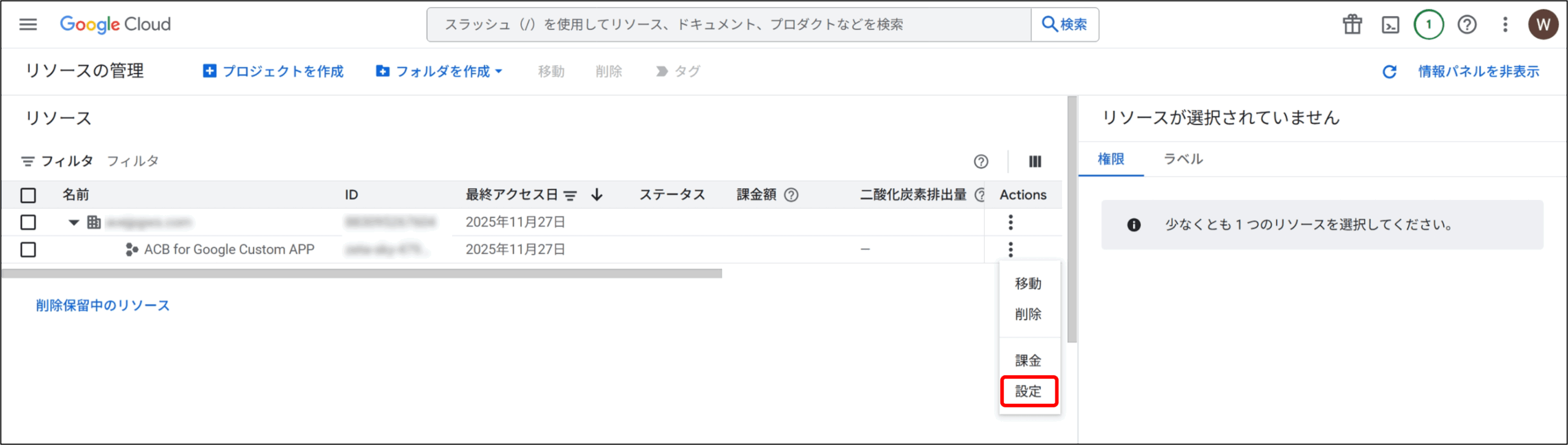The width and height of the screenshot is (1568, 445).
Task: Activate Cloud Shell terminal icon
Action: (x=1390, y=25)
